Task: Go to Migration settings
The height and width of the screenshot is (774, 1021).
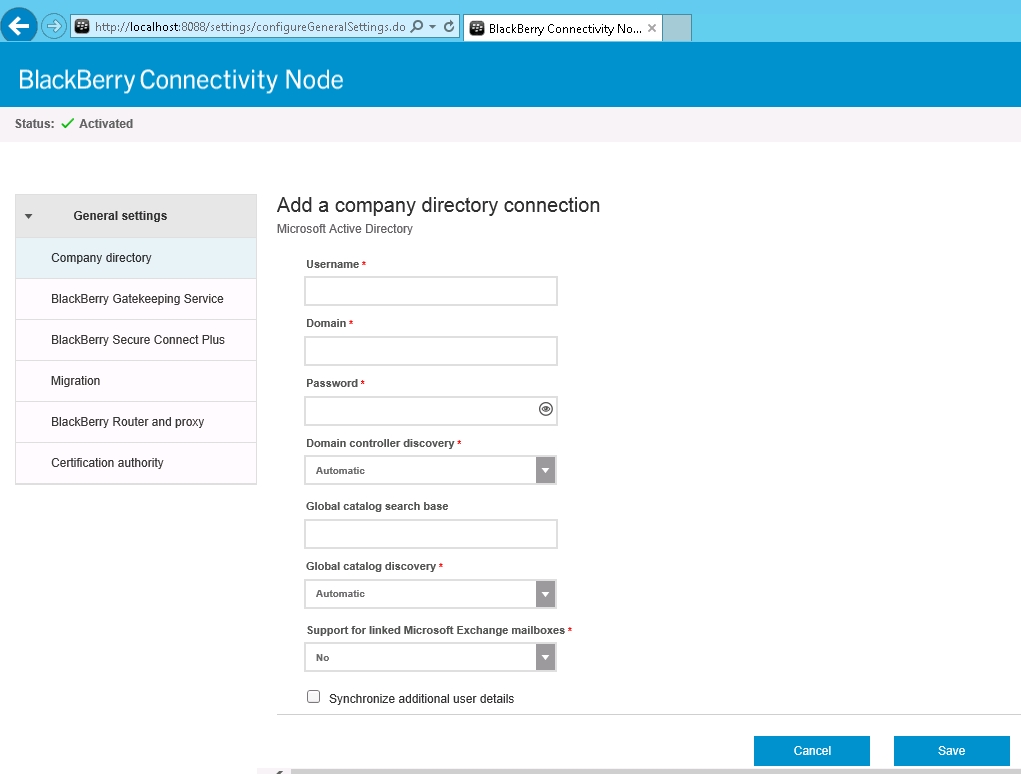Action: tap(76, 381)
